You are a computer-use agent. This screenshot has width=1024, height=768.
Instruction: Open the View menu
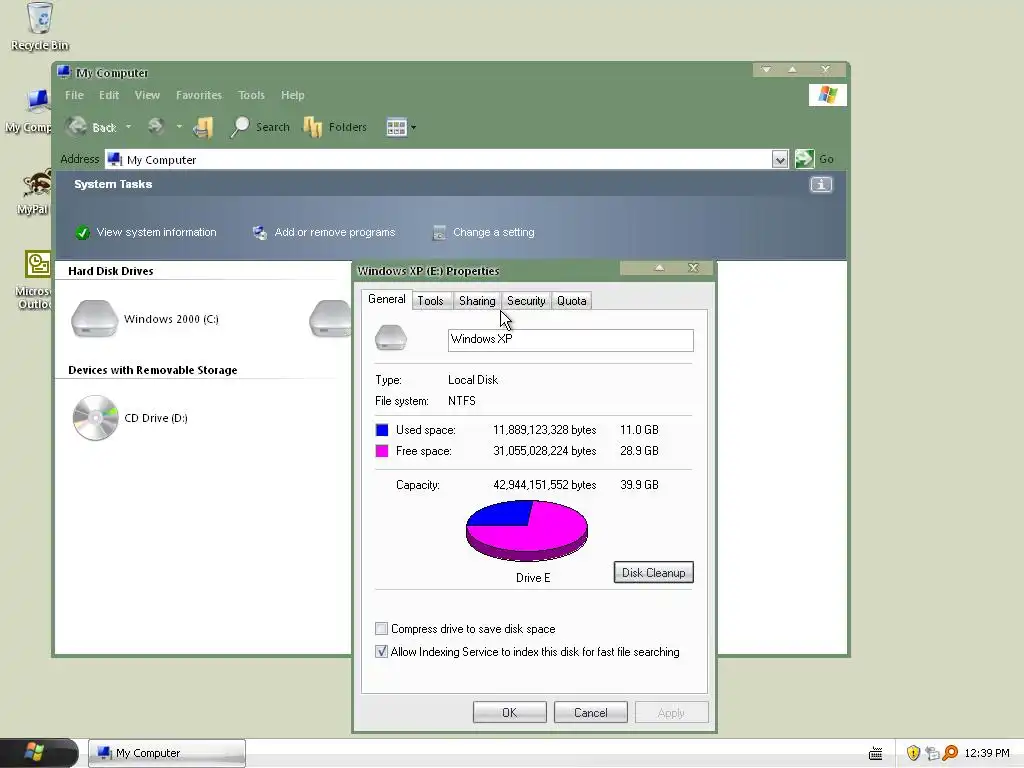coord(148,95)
